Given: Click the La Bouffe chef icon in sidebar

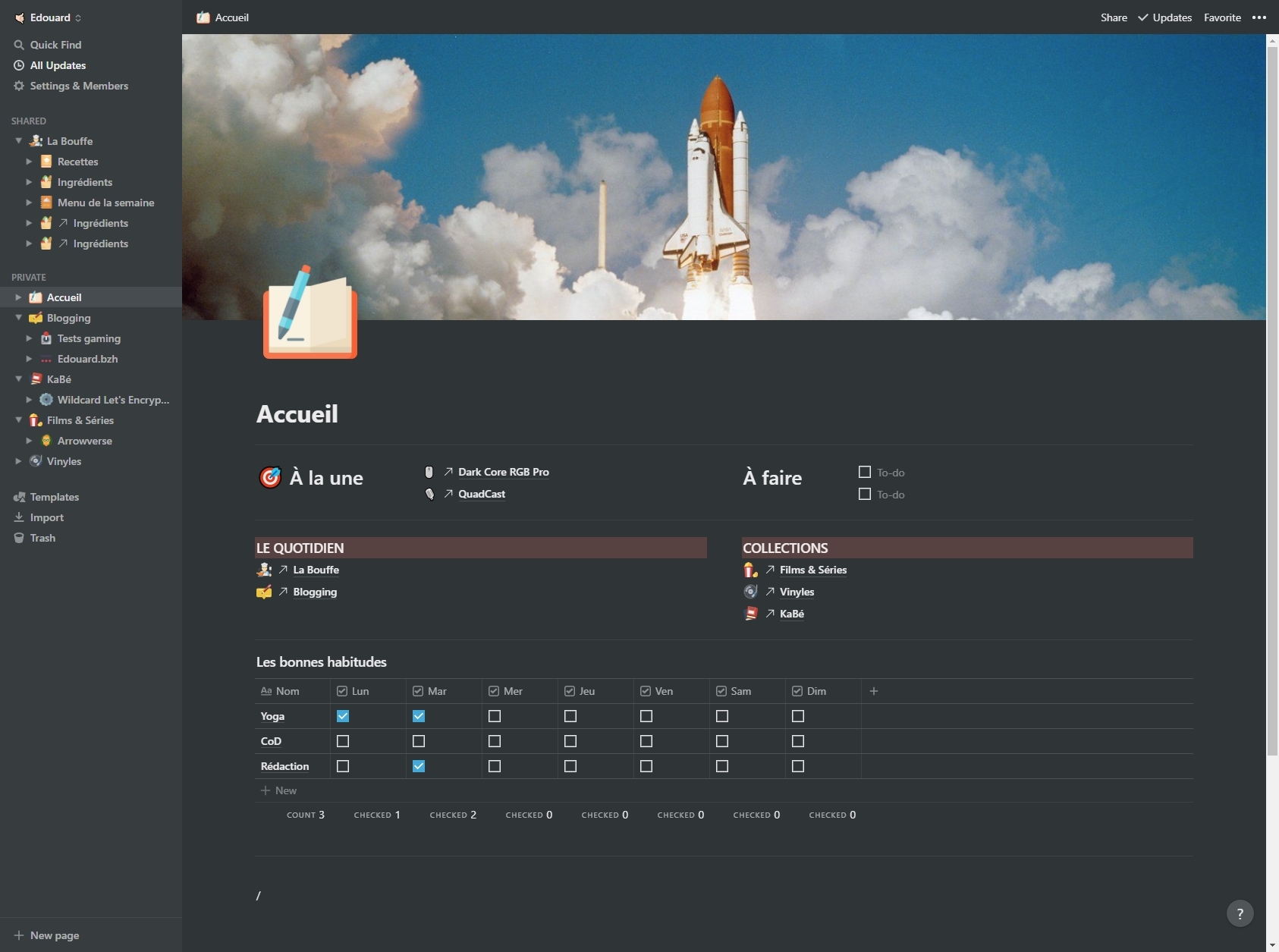Looking at the screenshot, I should (36, 141).
